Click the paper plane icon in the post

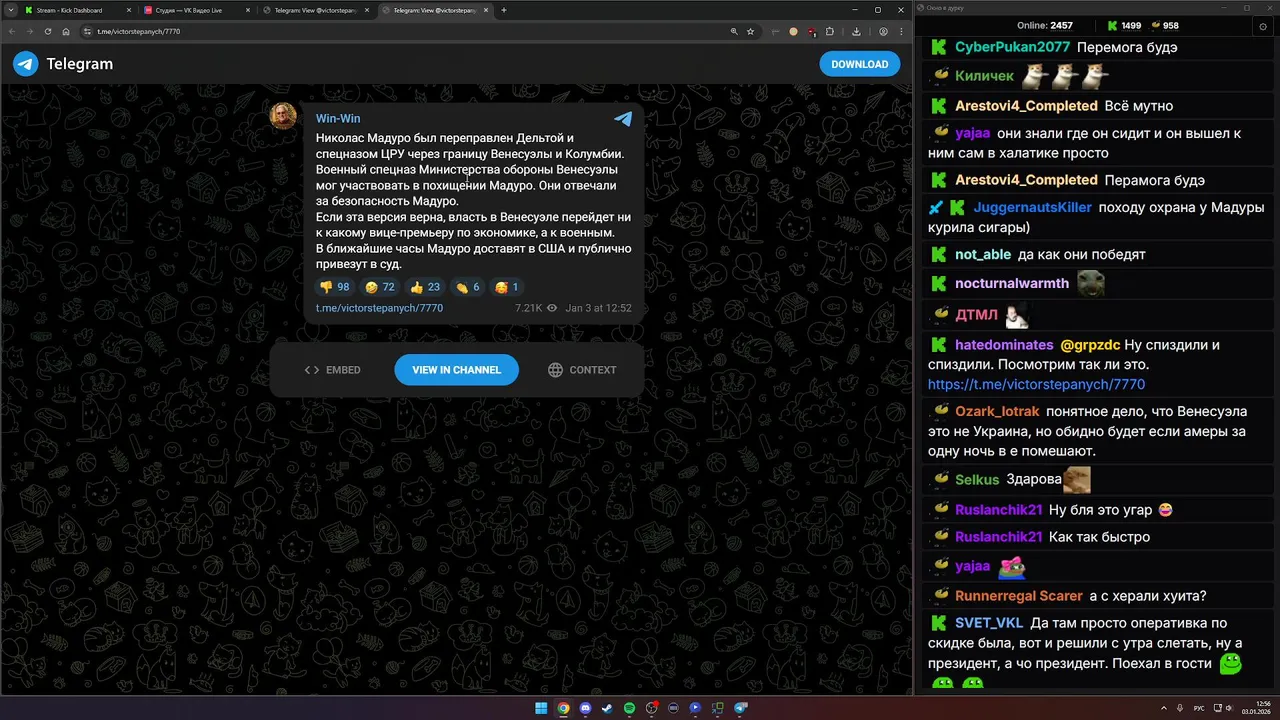(623, 119)
